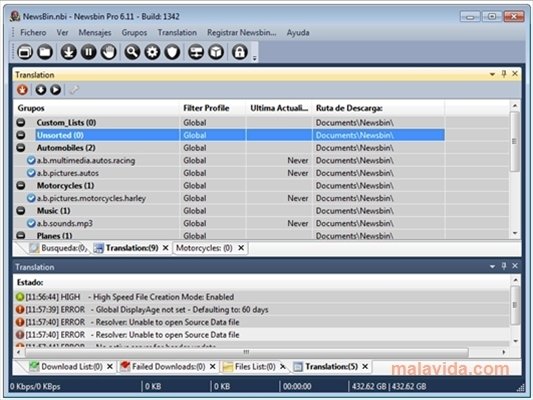Open the Mensajes menu
The width and height of the screenshot is (533, 400).
click(x=95, y=33)
